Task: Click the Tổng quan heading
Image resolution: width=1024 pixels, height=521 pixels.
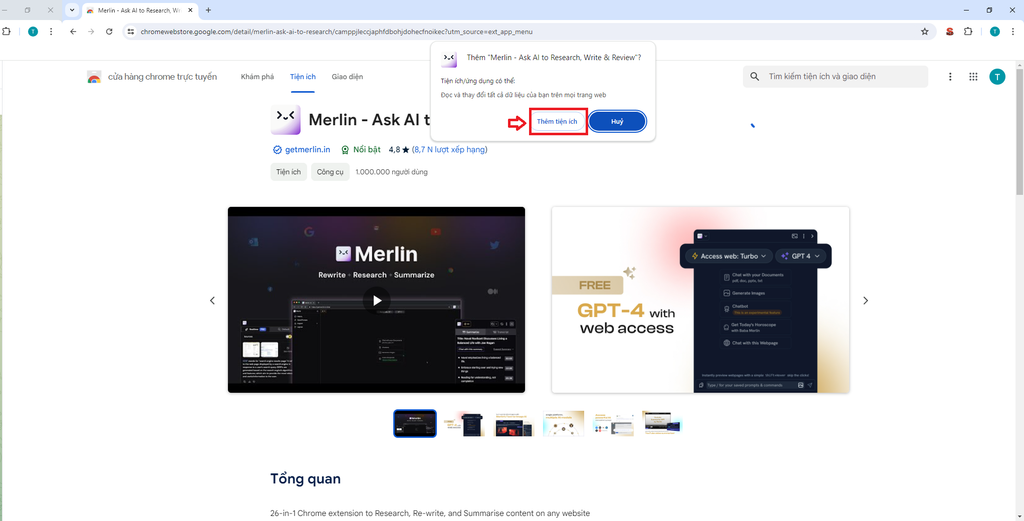Action: click(306, 479)
